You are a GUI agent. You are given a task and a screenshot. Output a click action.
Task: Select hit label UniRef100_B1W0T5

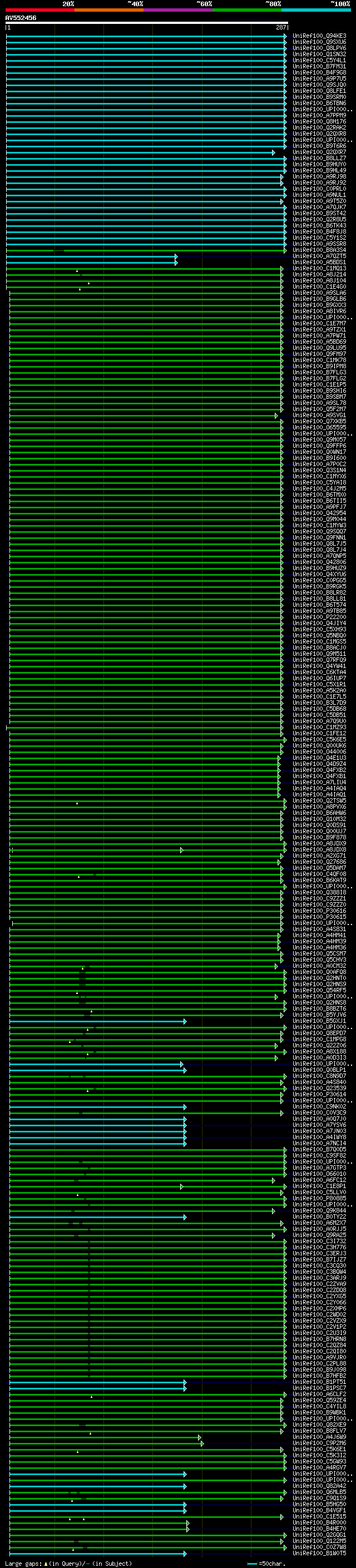pyautogui.click(x=319, y=1554)
